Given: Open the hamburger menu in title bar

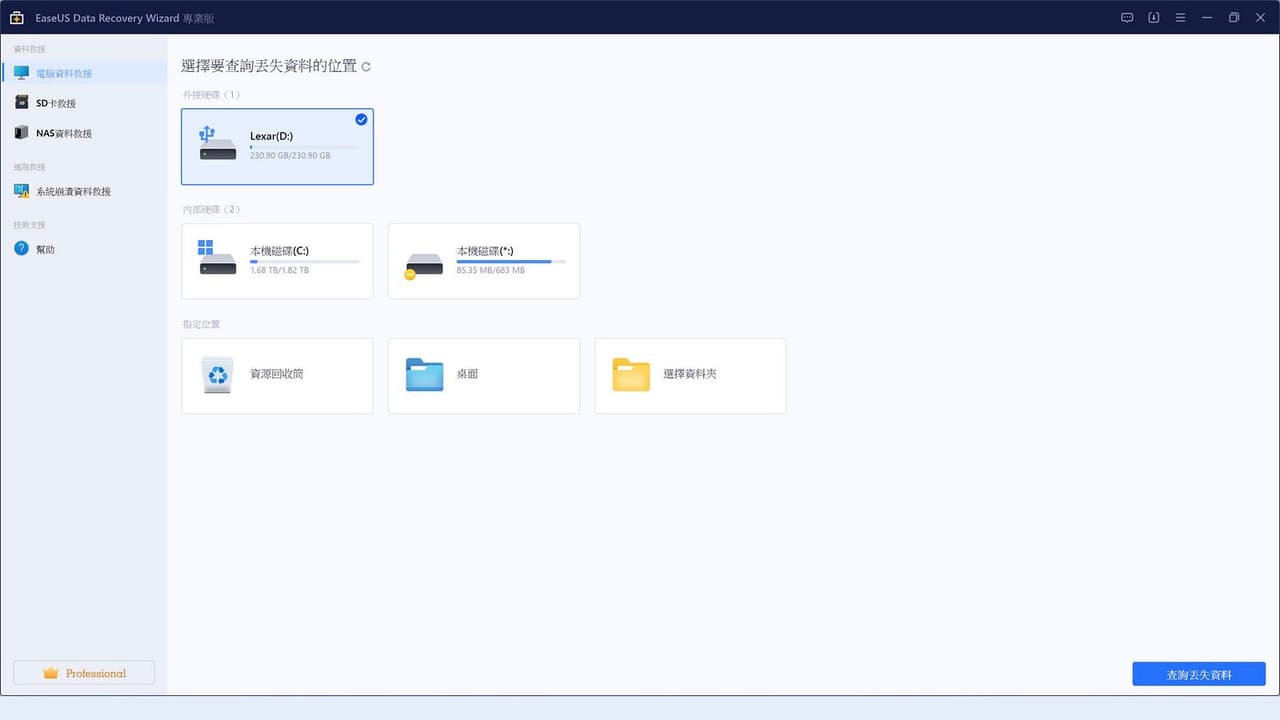Looking at the screenshot, I should pos(1180,18).
